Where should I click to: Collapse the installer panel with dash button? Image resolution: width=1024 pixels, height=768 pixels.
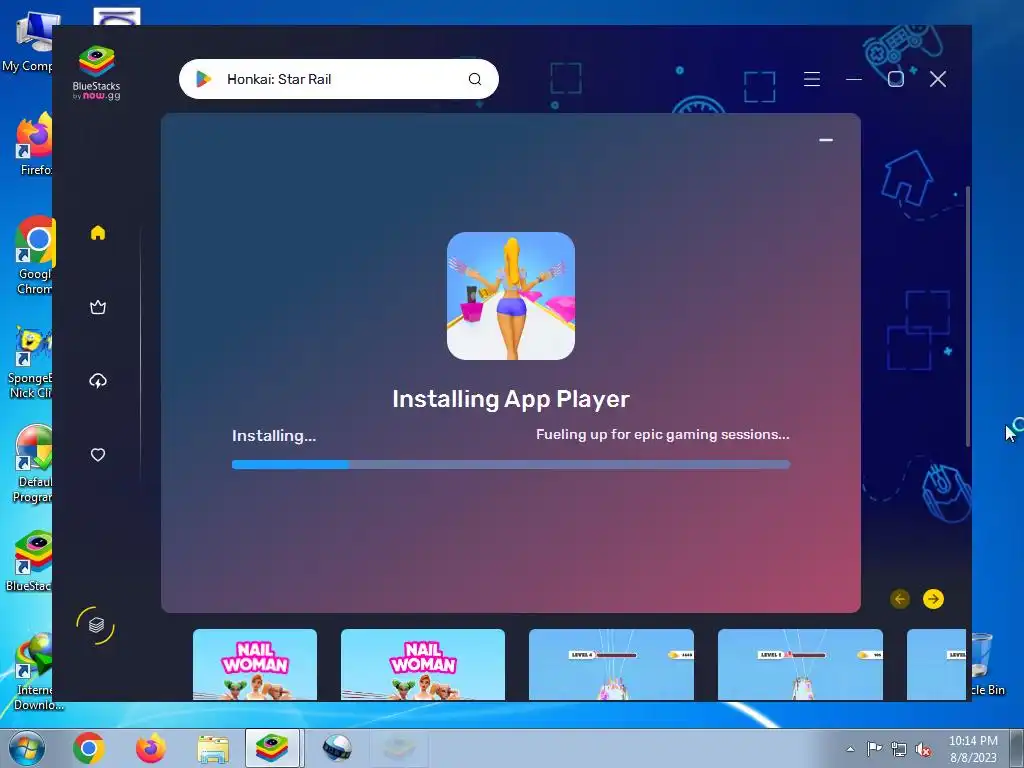tap(826, 140)
